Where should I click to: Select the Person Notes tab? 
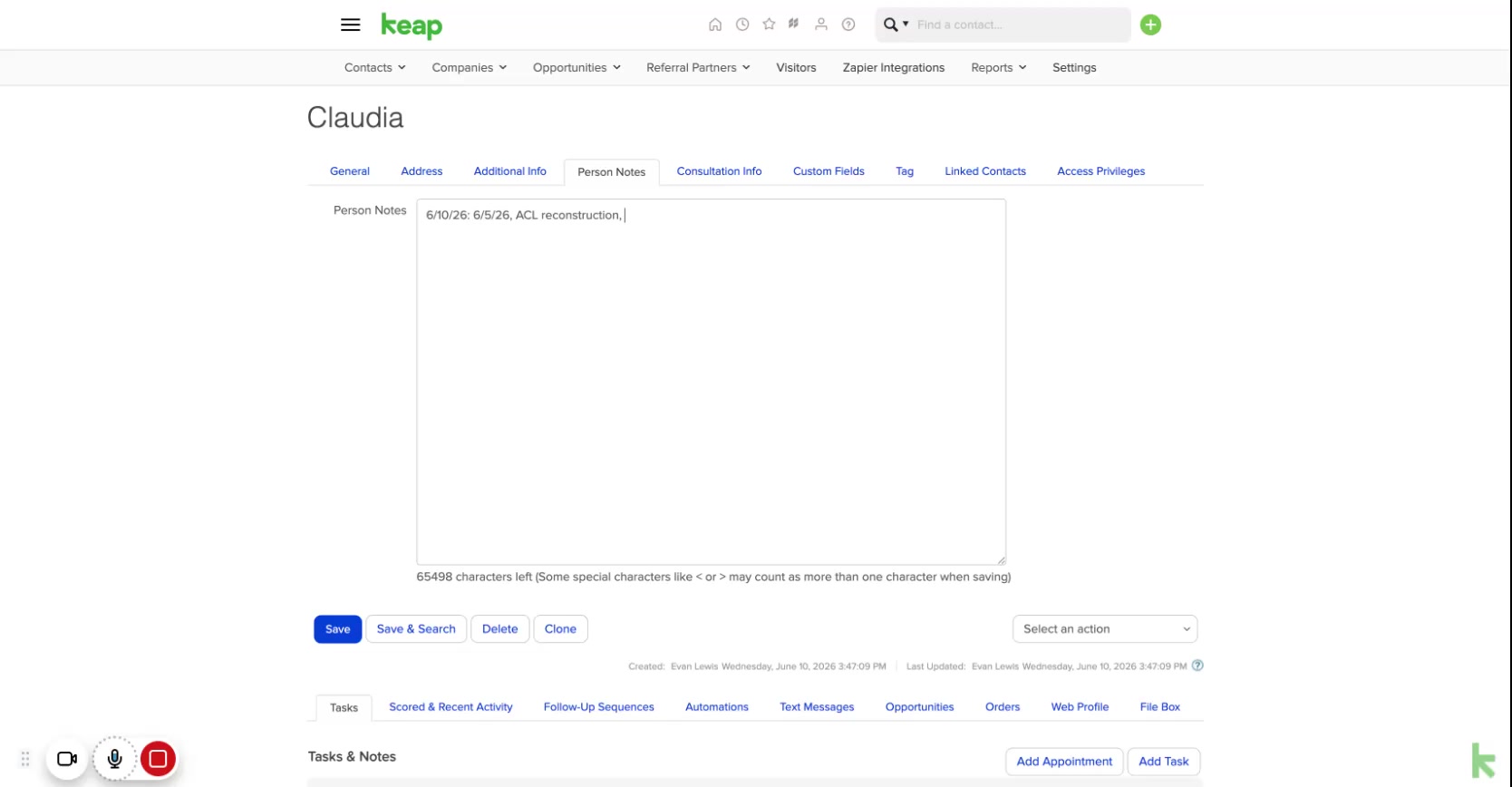pyautogui.click(x=611, y=172)
